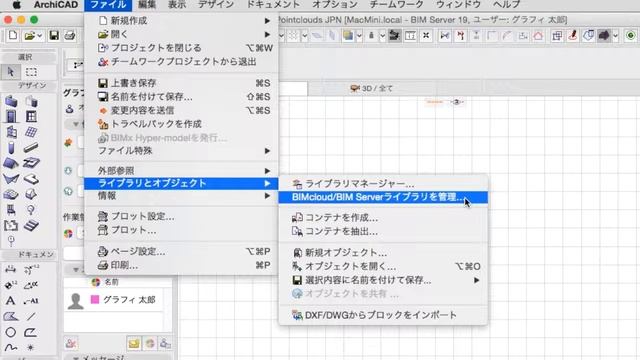Collapse the デザイン toolbox section
Viewport: 640px width, 360px height.
(x=32, y=85)
